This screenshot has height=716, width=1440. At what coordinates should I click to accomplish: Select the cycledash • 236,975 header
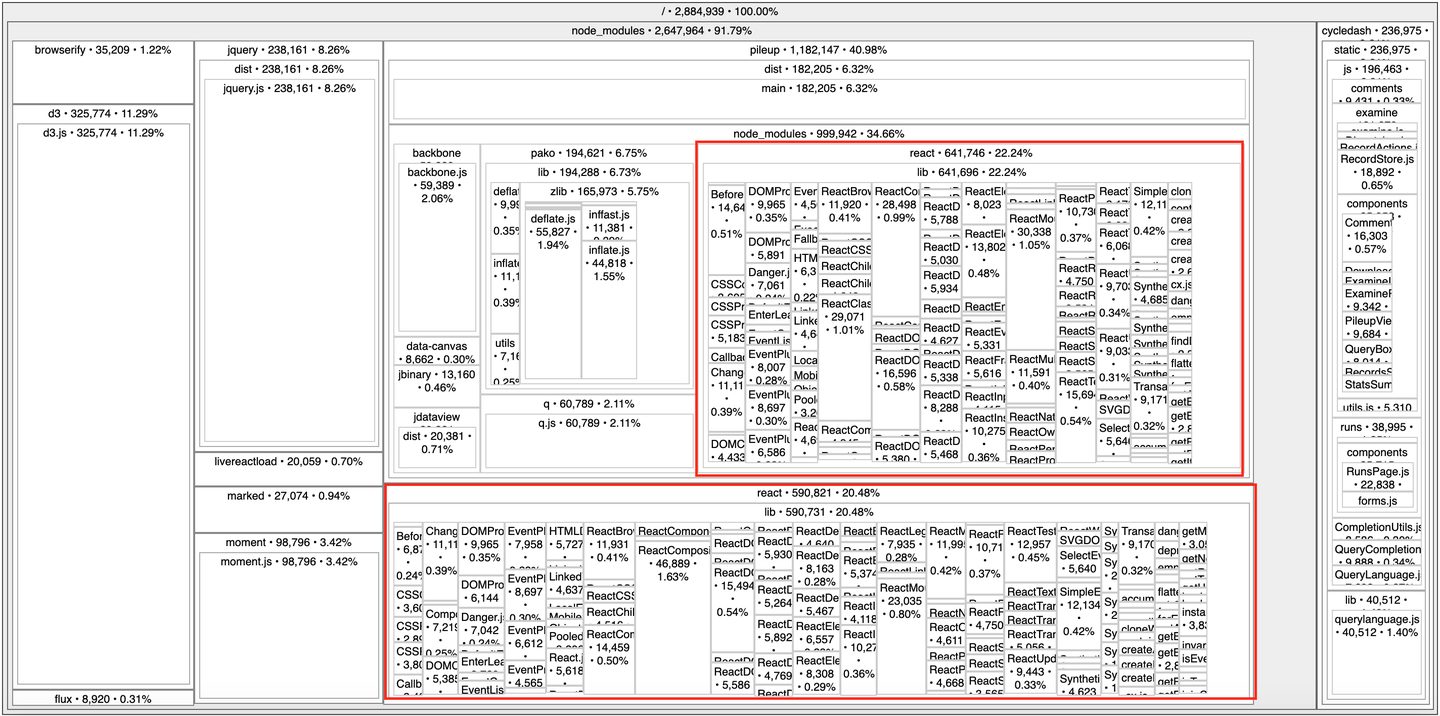pyautogui.click(x=1374, y=31)
